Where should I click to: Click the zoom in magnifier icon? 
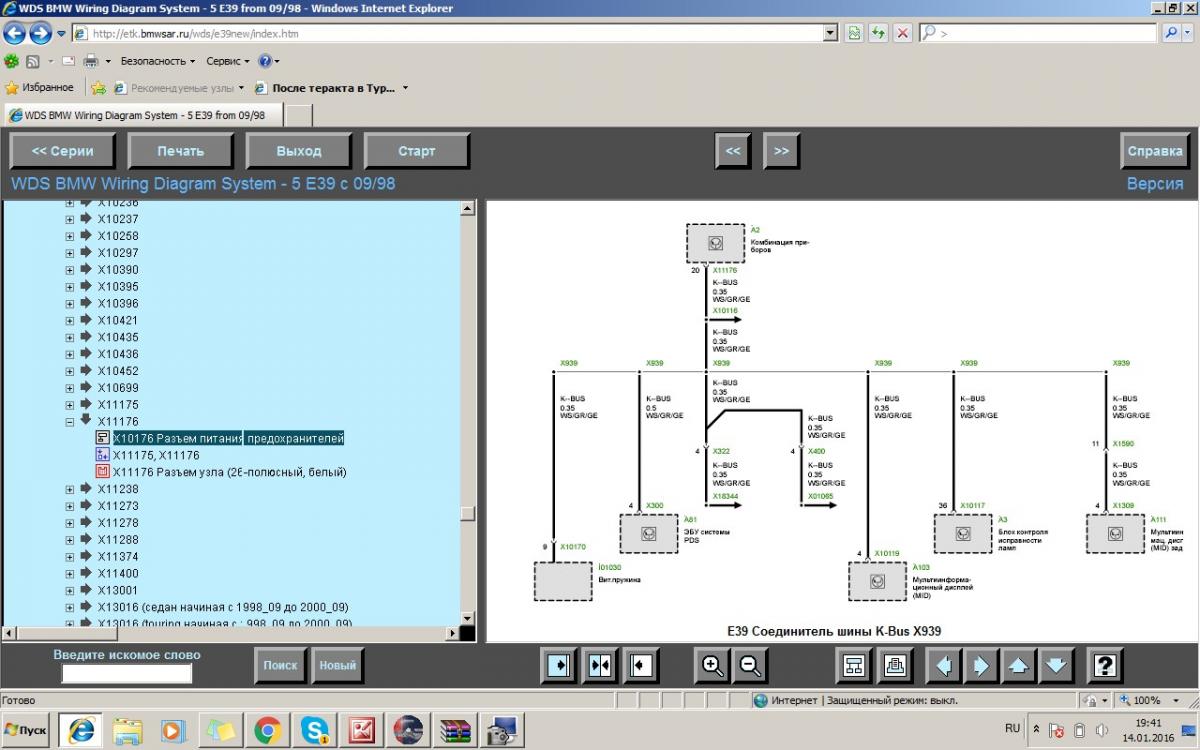coord(712,665)
